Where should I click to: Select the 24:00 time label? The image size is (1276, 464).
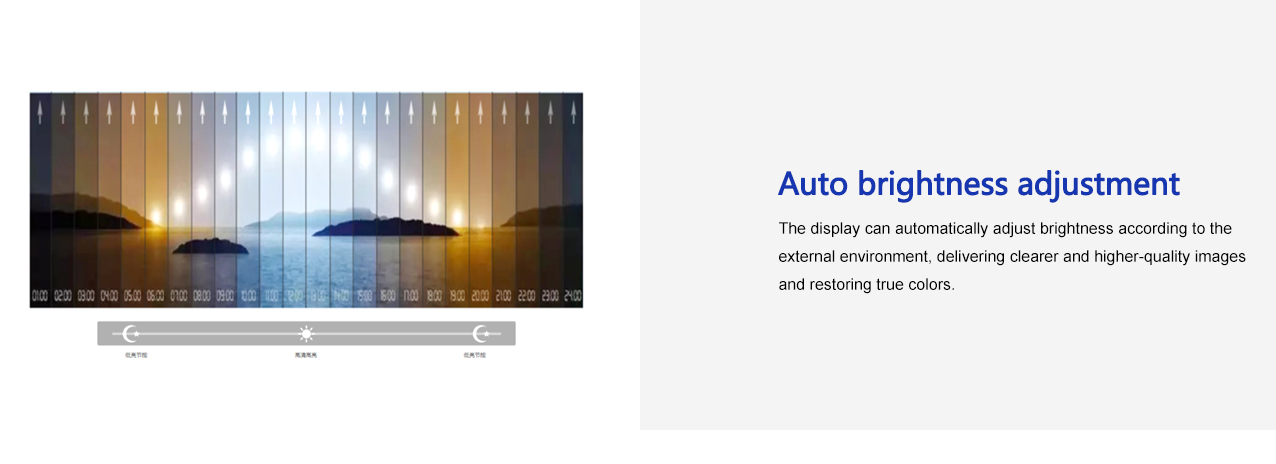coord(572,296)
